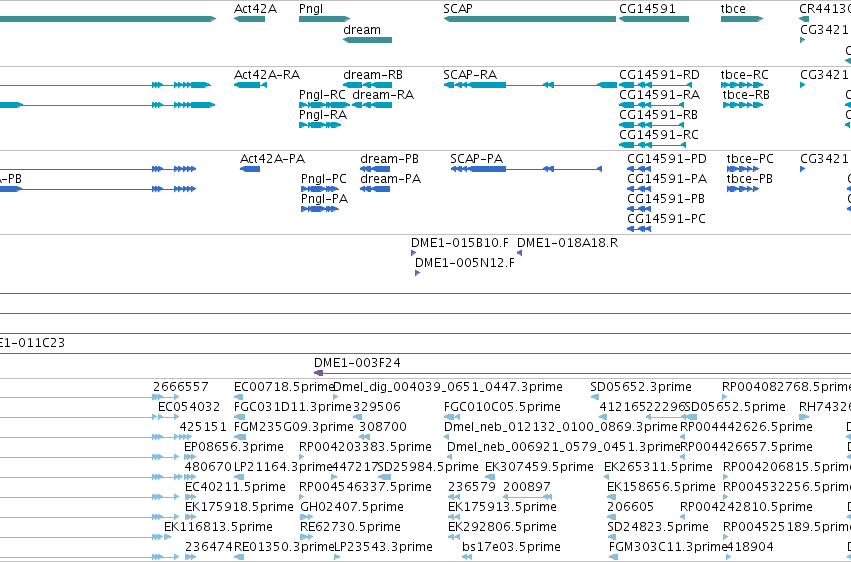Select the SD05652.3prime feature
The height and width of the screenshot is (562, 851).
coord(594,397)
